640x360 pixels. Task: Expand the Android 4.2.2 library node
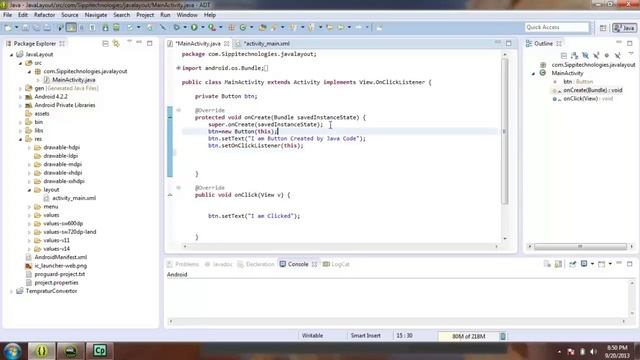click(x=20, y=97)
